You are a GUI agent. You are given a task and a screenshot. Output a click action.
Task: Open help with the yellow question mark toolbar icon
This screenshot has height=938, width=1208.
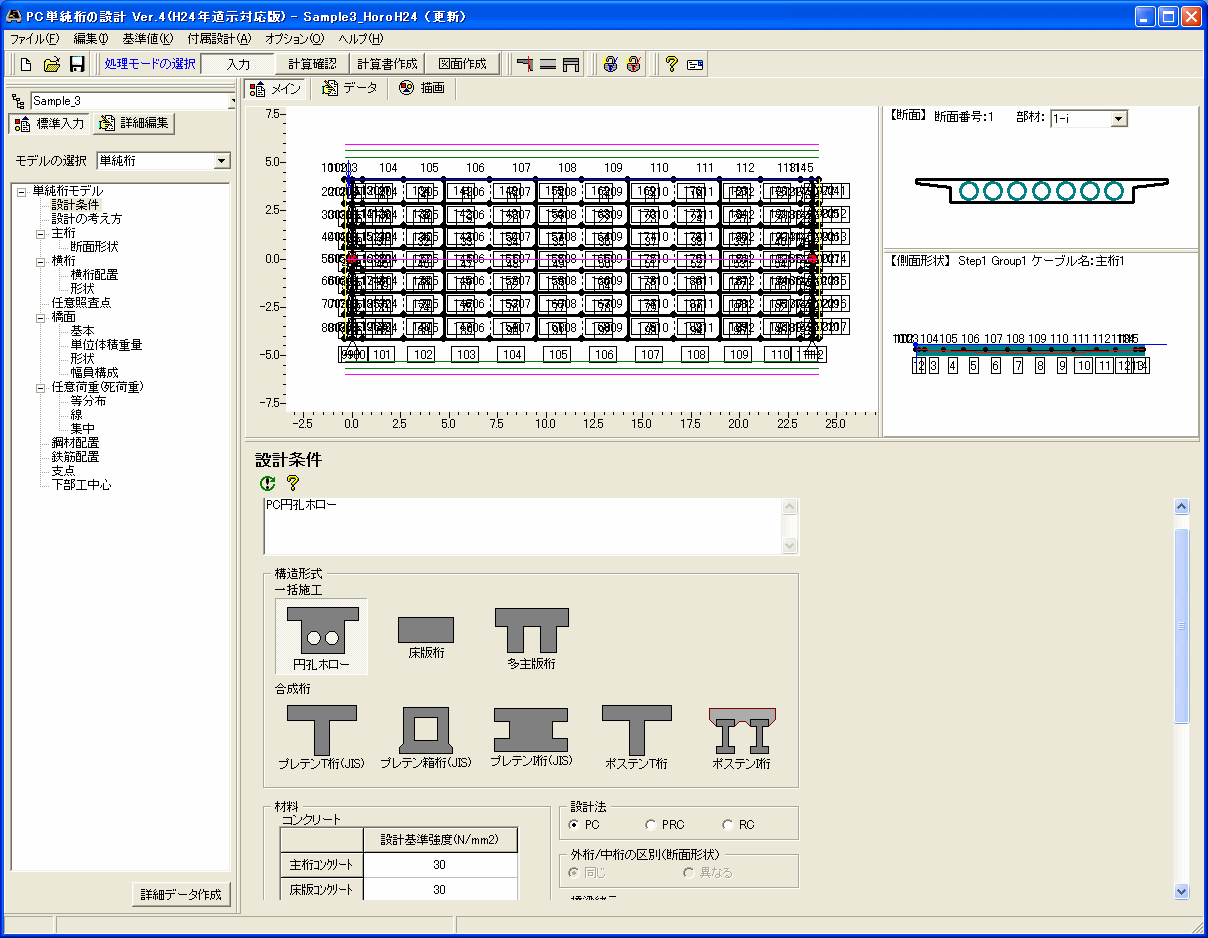671,64
